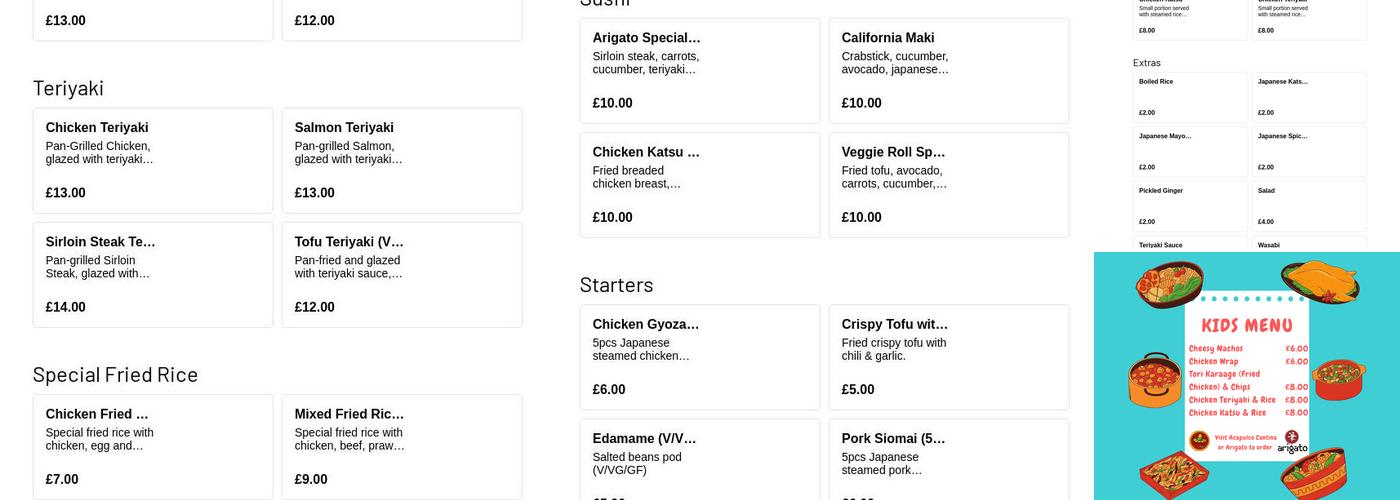Open the Arigato Special sushi item

click(x=700, y=70)
